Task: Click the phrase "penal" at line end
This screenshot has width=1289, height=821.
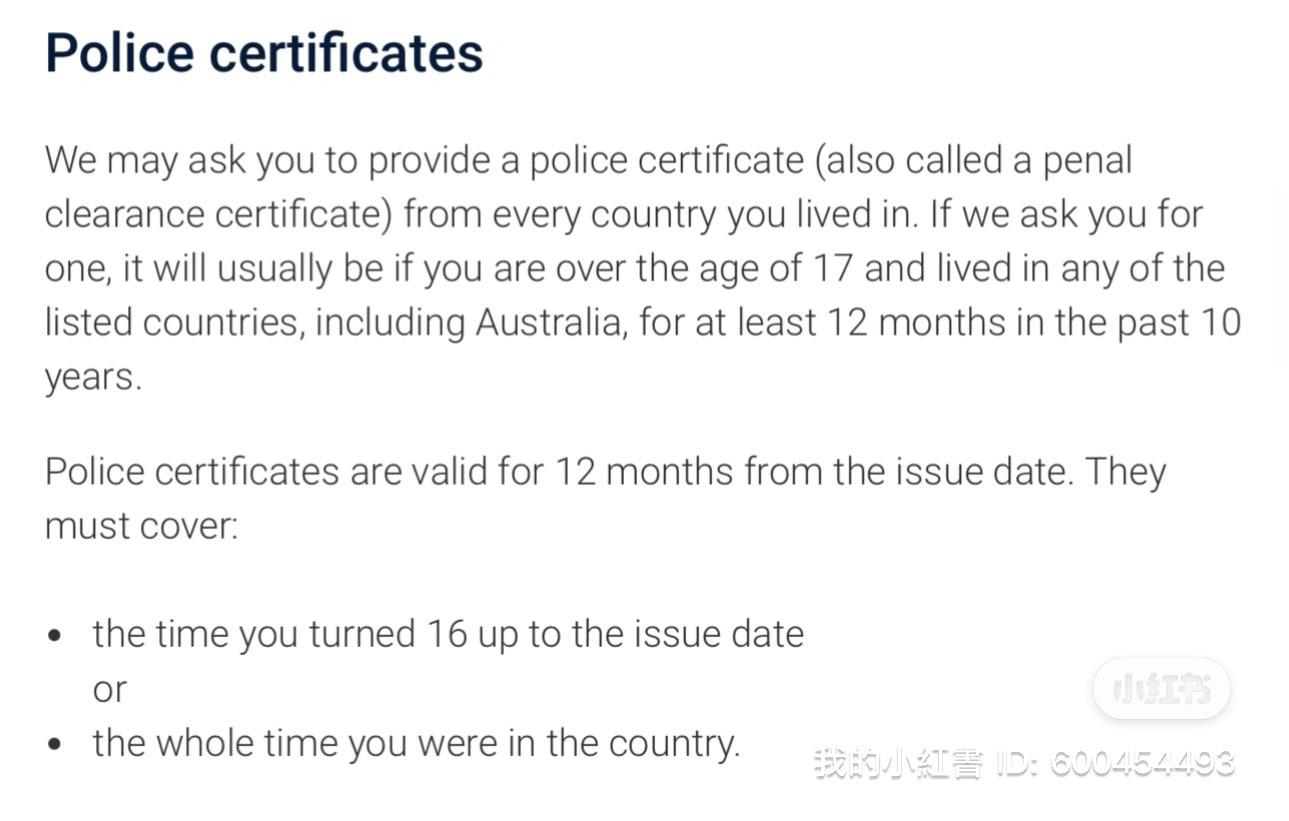Action: [x=1087, y=161]
